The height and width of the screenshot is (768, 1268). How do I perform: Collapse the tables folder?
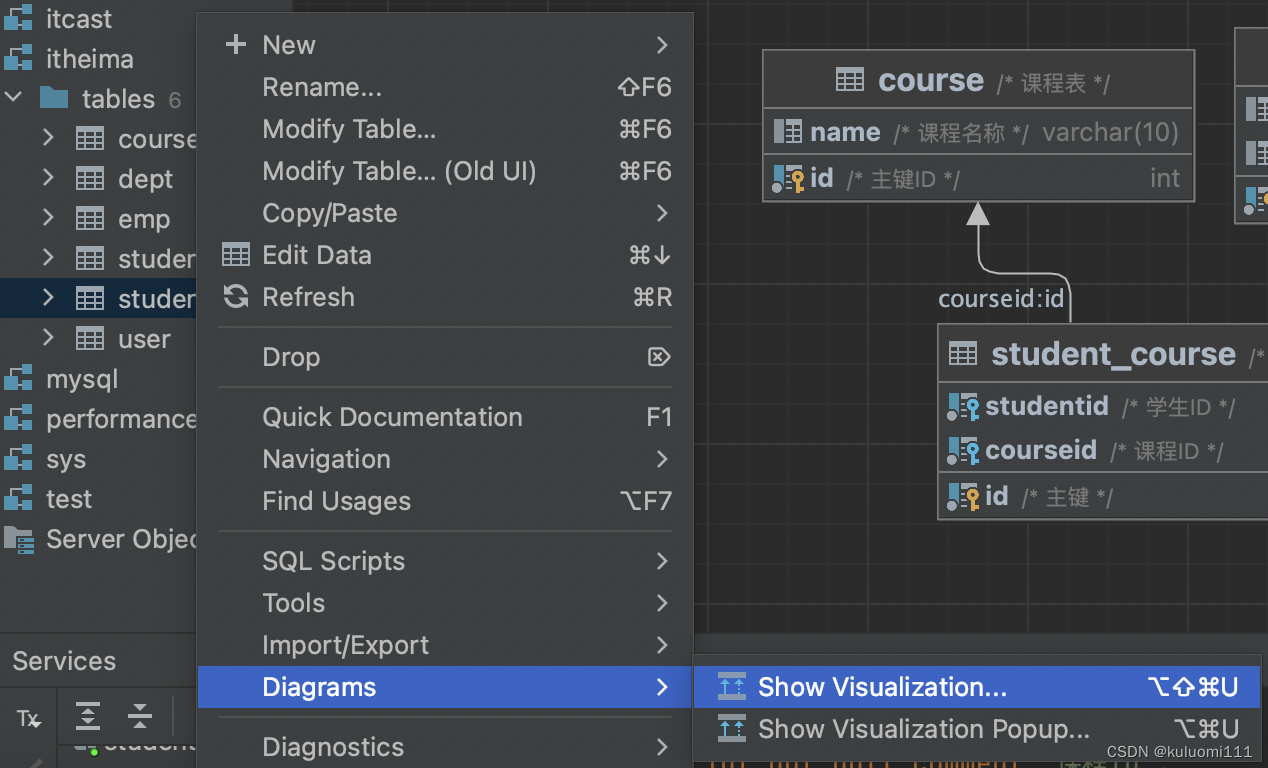point(14,98)
